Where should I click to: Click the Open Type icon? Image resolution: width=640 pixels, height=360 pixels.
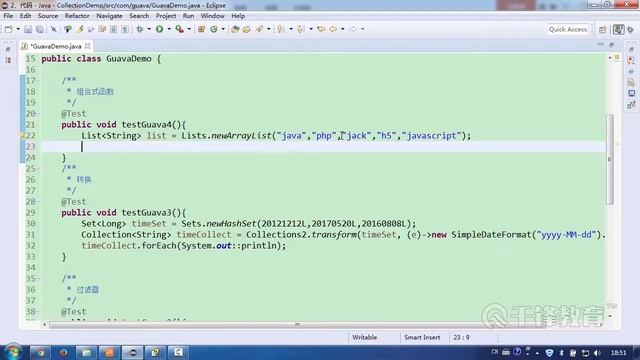[x=235, y=29]
